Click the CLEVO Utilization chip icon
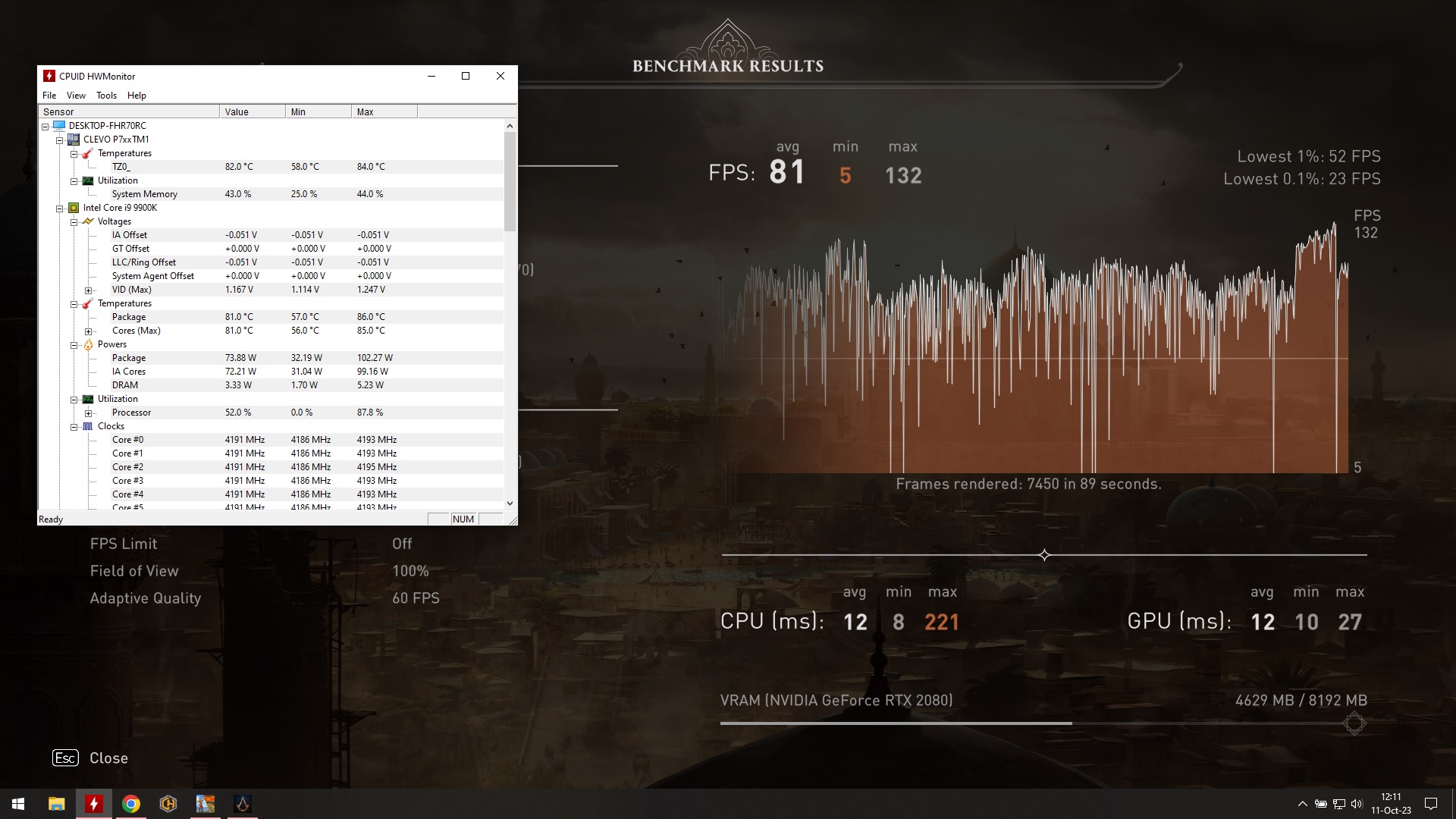This screenshot has width=1456, height=819. click(88, 180)
